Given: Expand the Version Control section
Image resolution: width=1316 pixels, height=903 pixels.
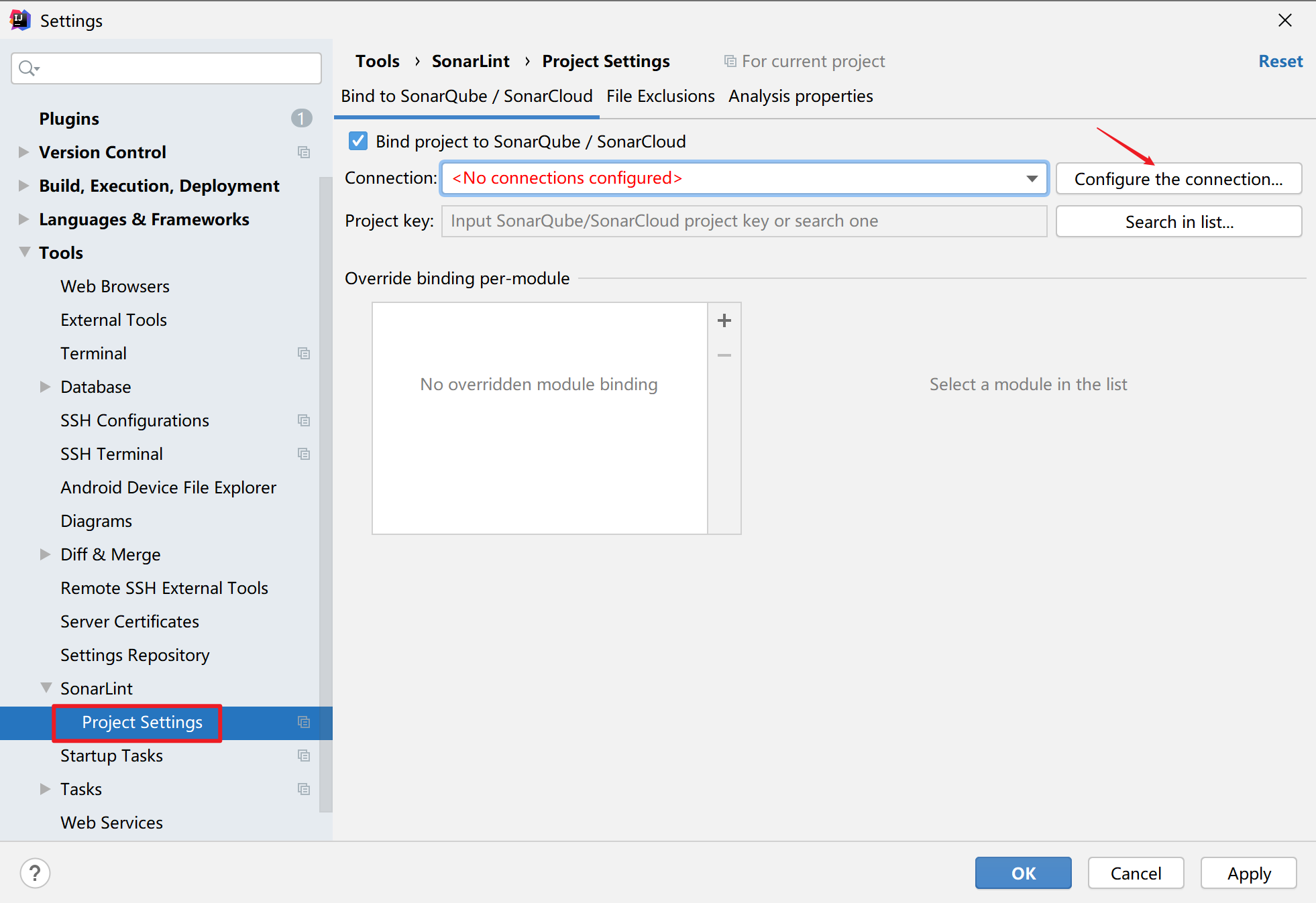Looking at the screenshot, I should pos(23,152).
